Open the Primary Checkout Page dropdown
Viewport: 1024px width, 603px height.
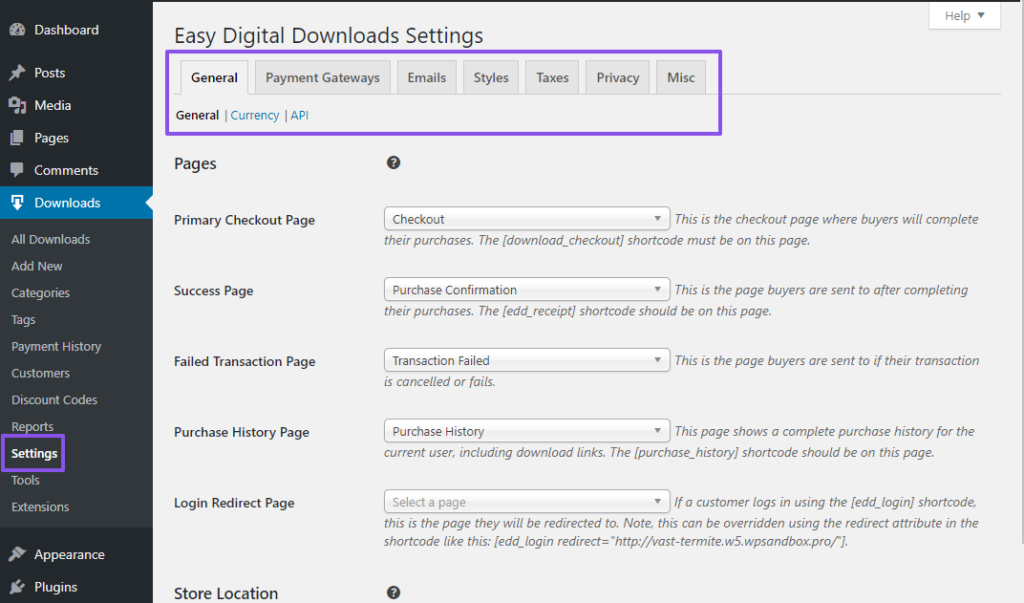coord(526,219)
